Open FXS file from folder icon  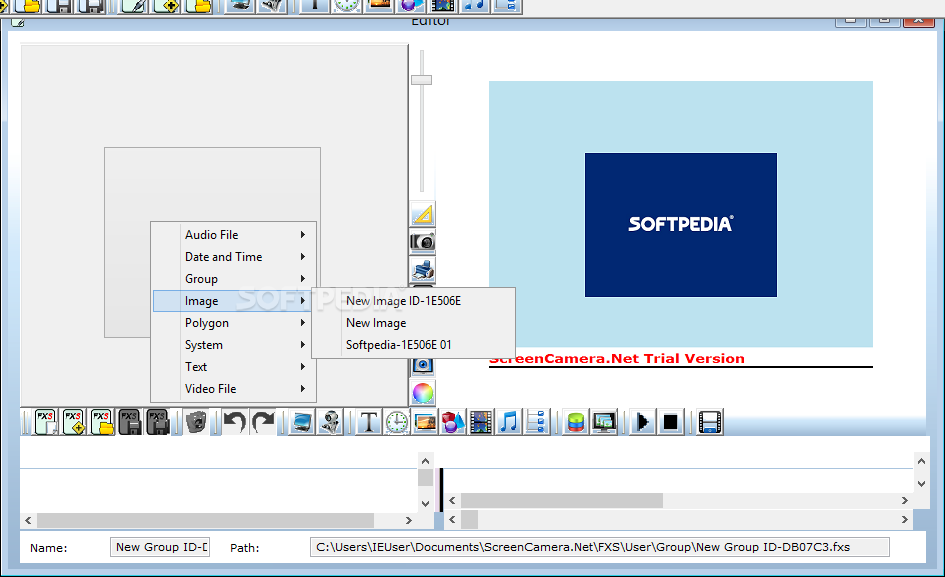pyautogui.click(x=102, y=422)
